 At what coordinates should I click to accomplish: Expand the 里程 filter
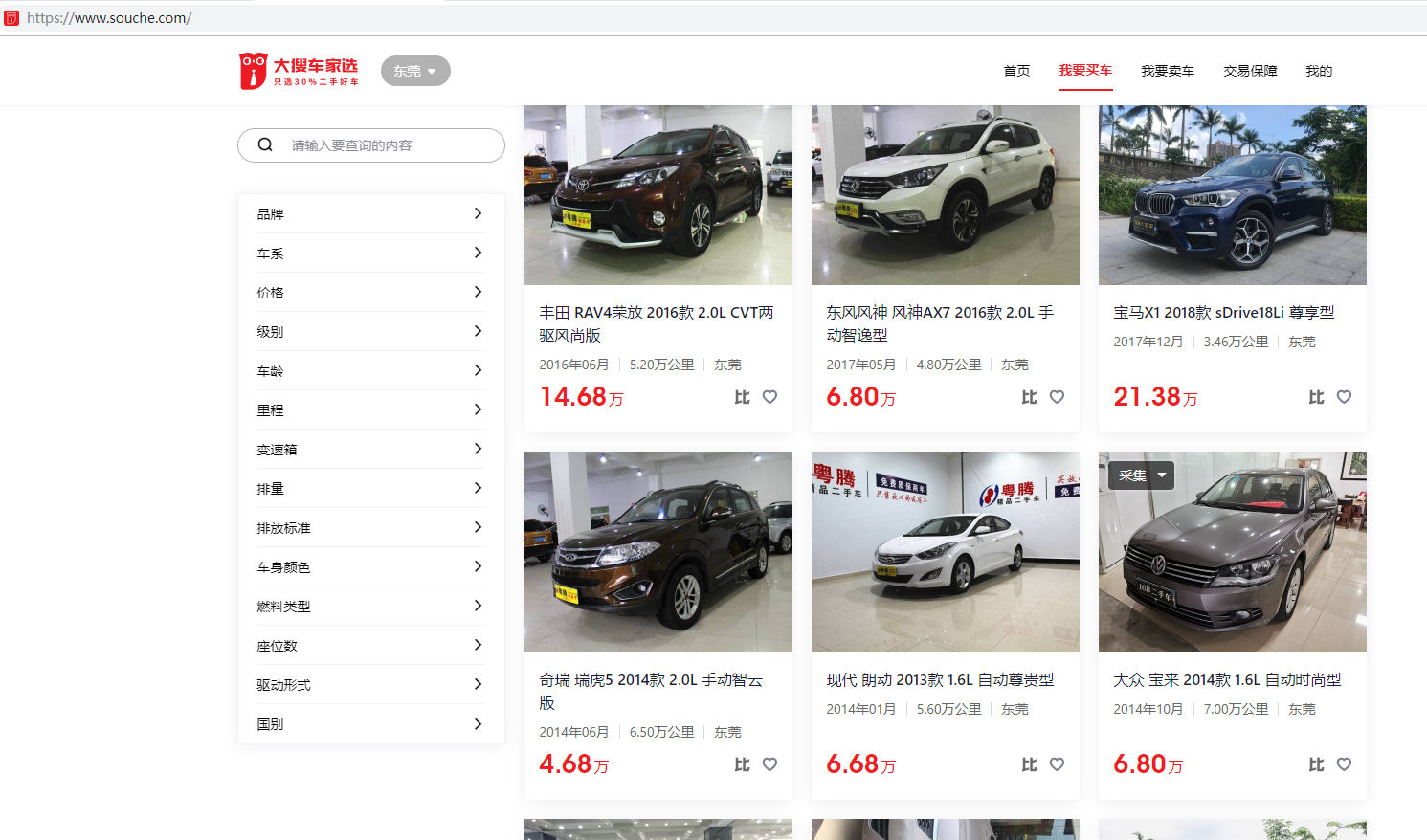(371, 409)
